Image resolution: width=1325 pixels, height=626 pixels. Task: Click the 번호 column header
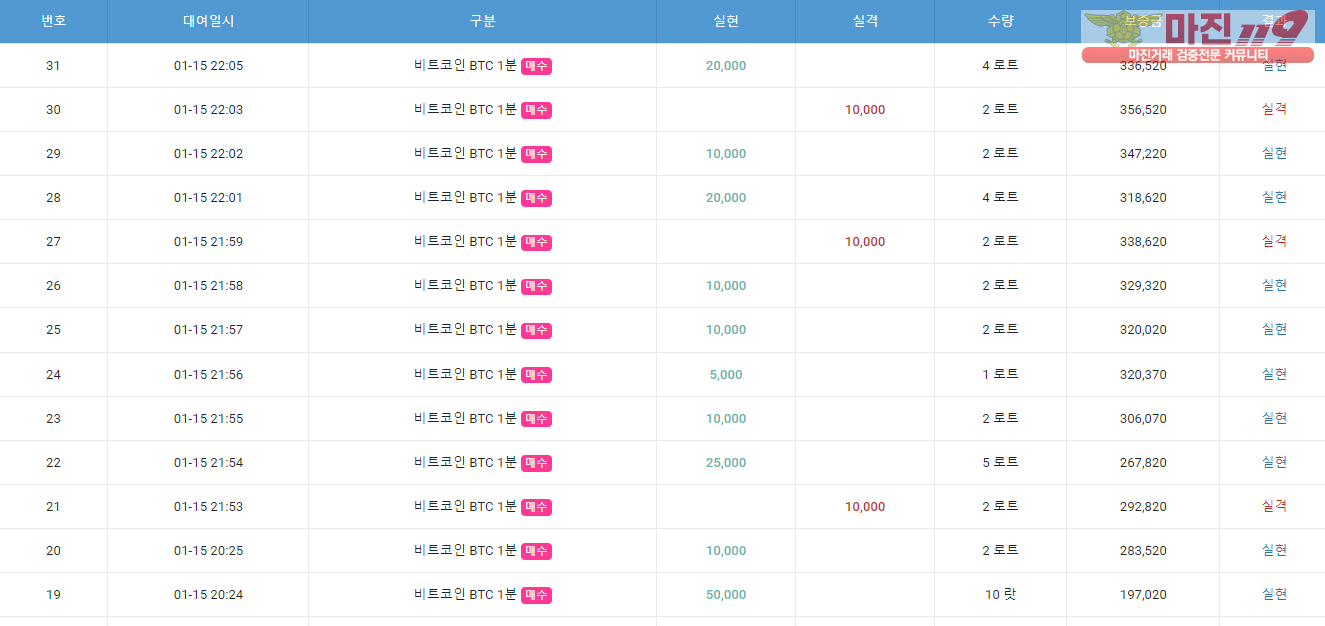pos(53,21)
